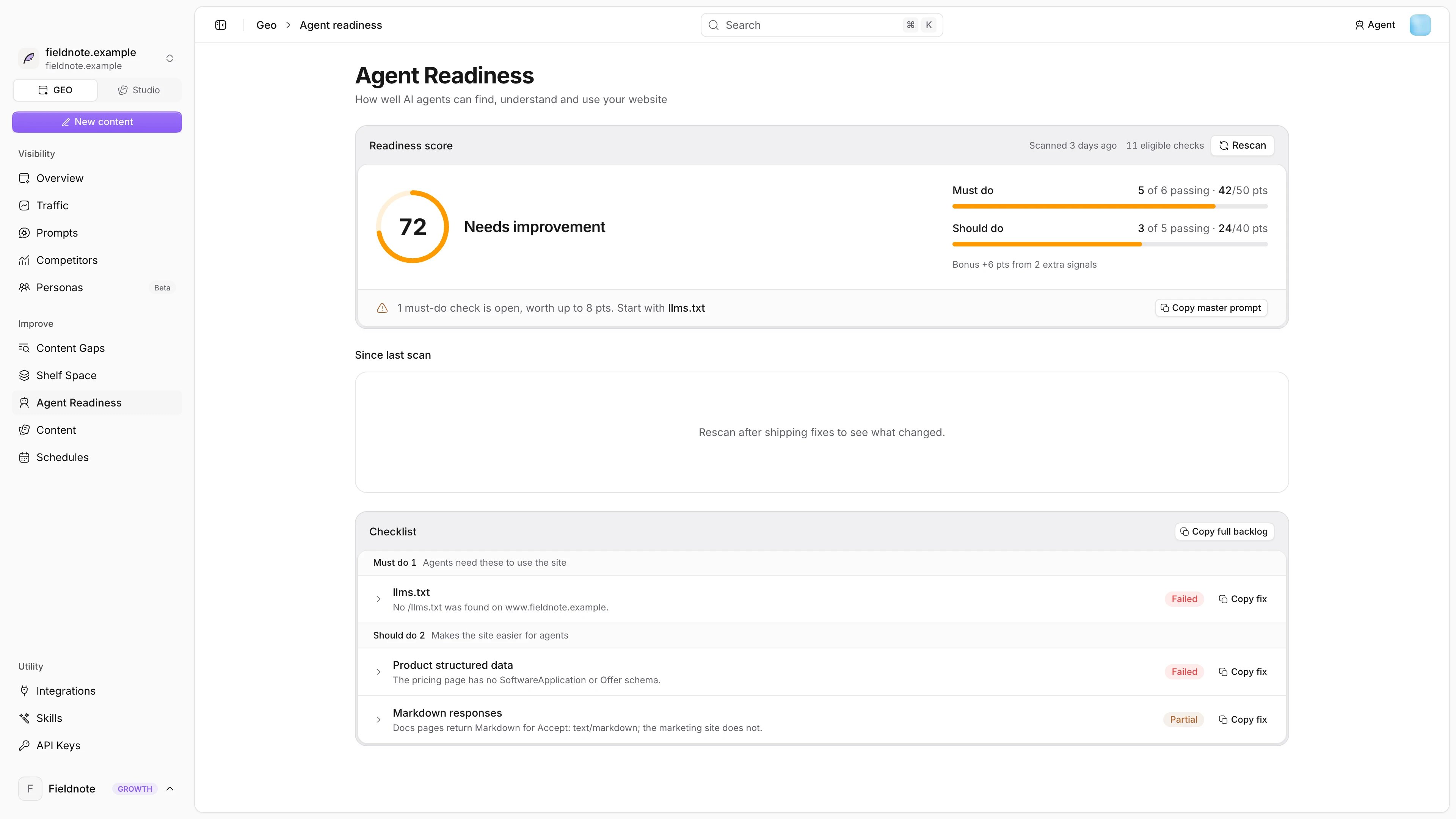
Task: Click the Agent button in top bar
Action: (1374, 25)
